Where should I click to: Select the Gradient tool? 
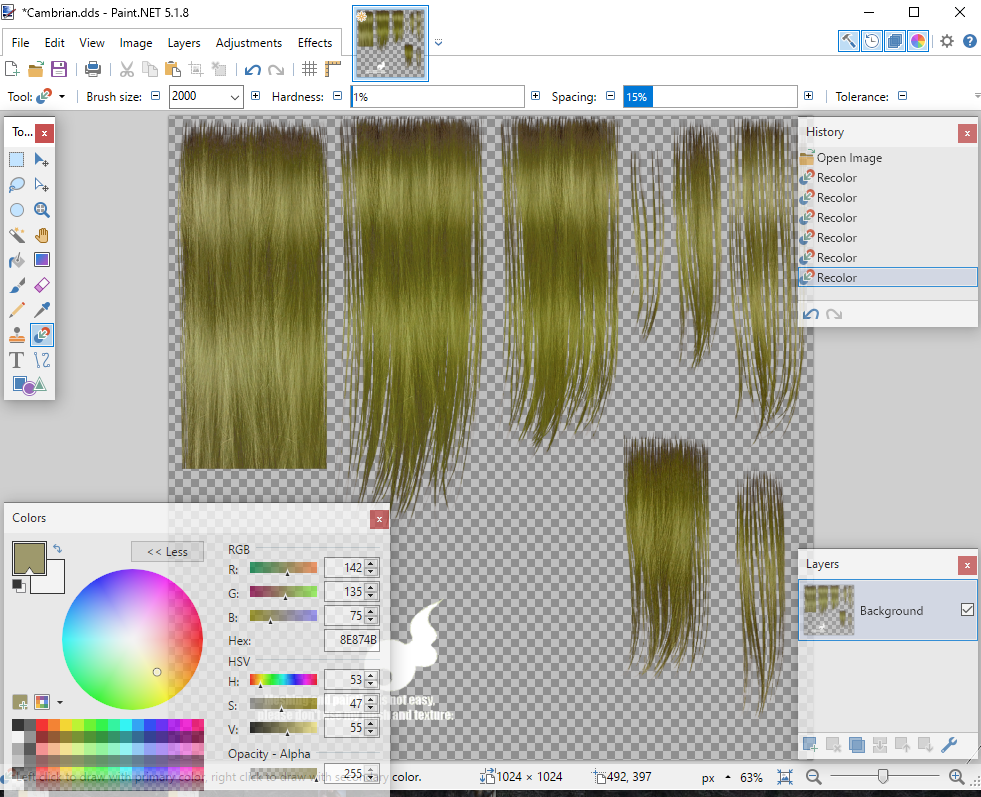click(42, 260)
